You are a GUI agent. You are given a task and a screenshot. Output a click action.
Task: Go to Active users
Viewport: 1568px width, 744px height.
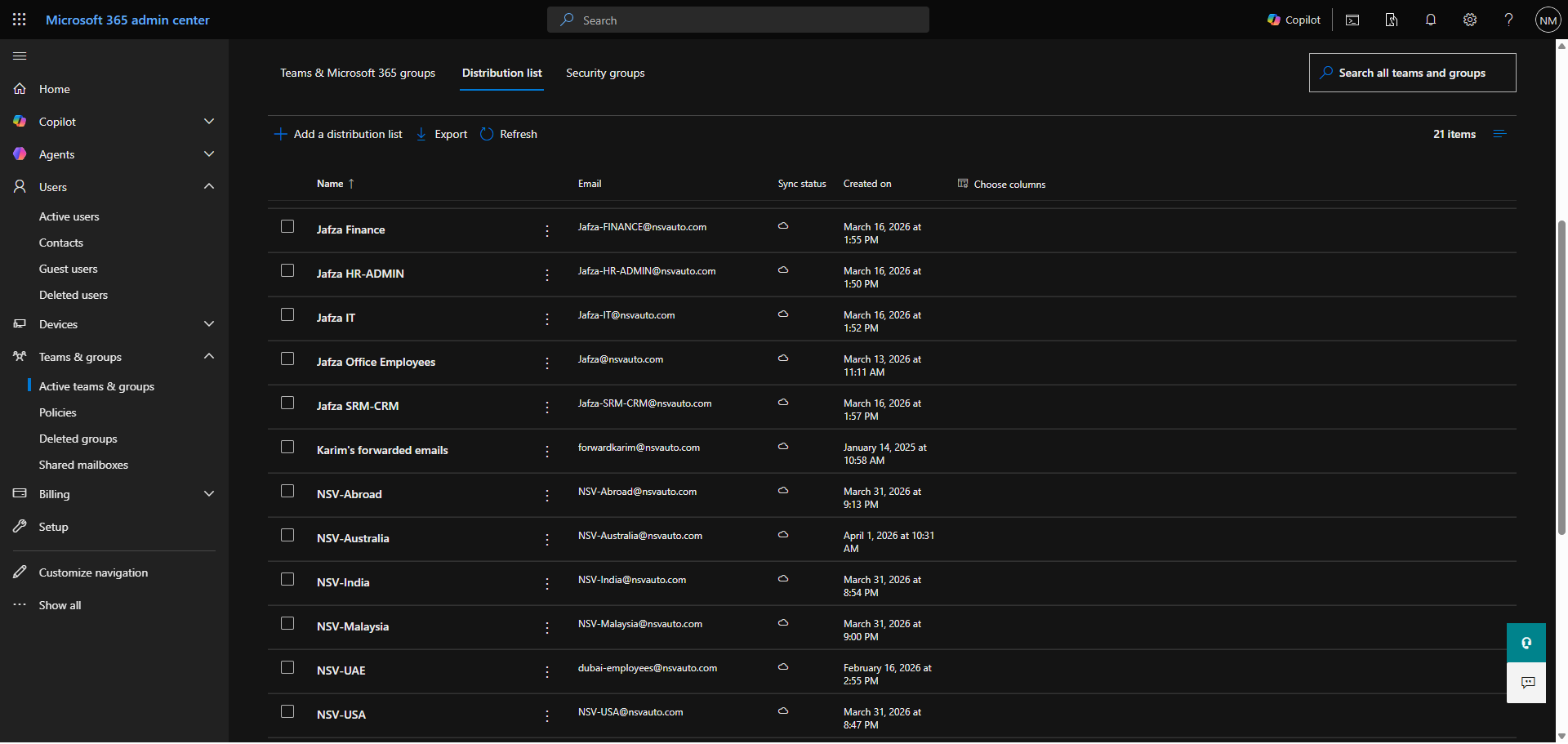pos(69,216)
